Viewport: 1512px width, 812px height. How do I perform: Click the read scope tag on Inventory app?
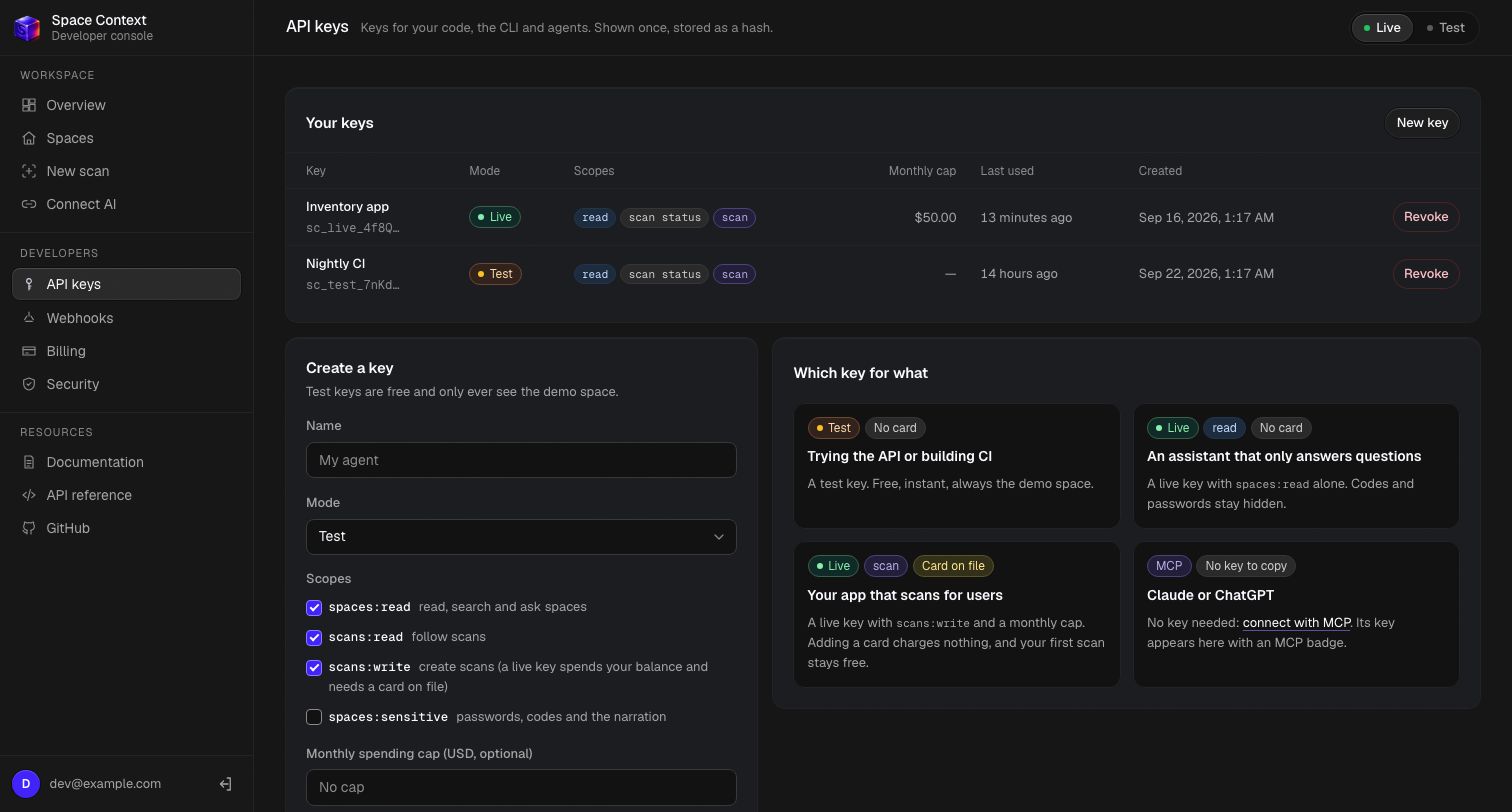pyautogui.click(x=595, y=217)
